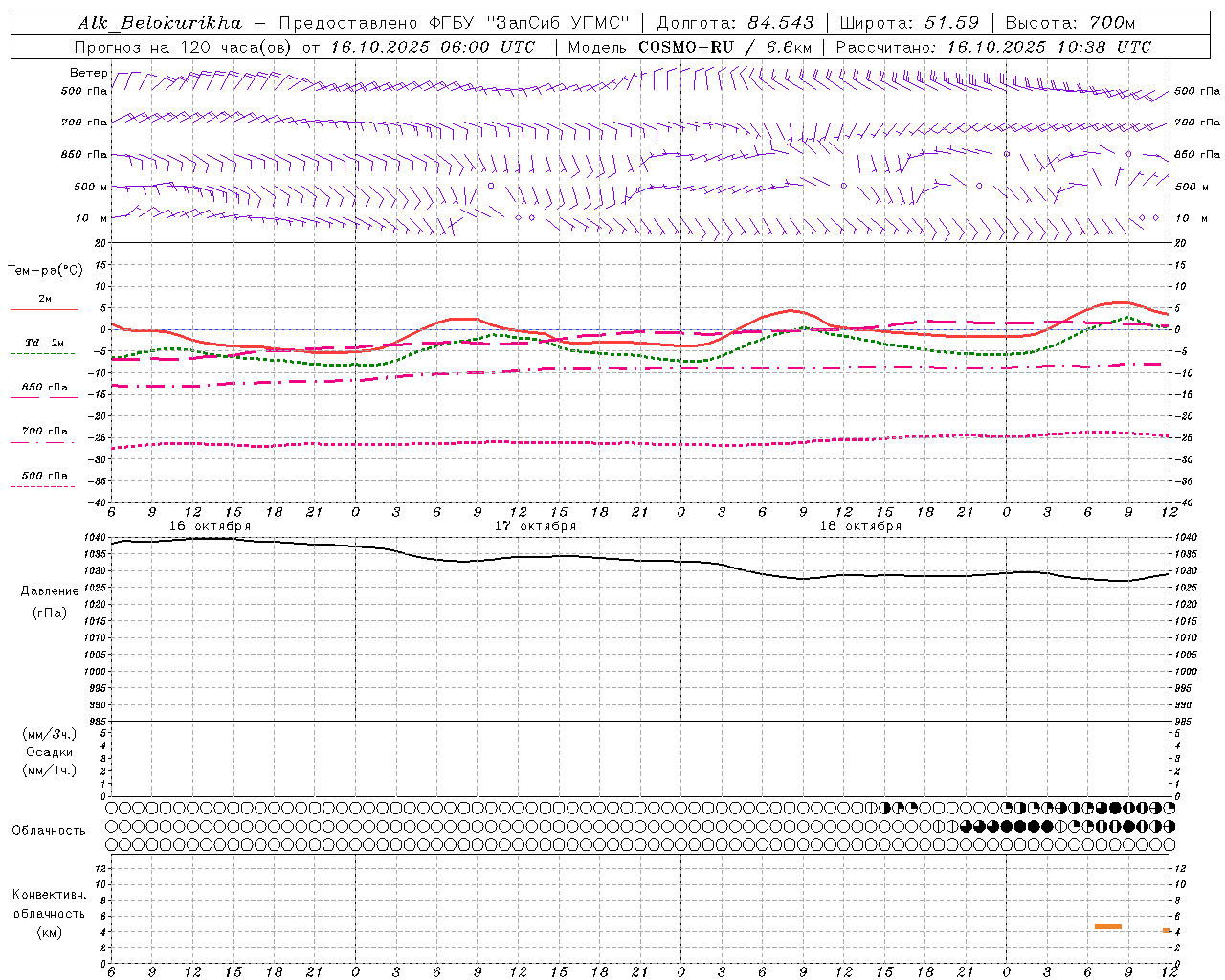This screenshot has height=980, width=1225.
Task: Click 'Рассчитано: 16.10.2025 10:38 UTC' timestamp
Action: (994, 47)
